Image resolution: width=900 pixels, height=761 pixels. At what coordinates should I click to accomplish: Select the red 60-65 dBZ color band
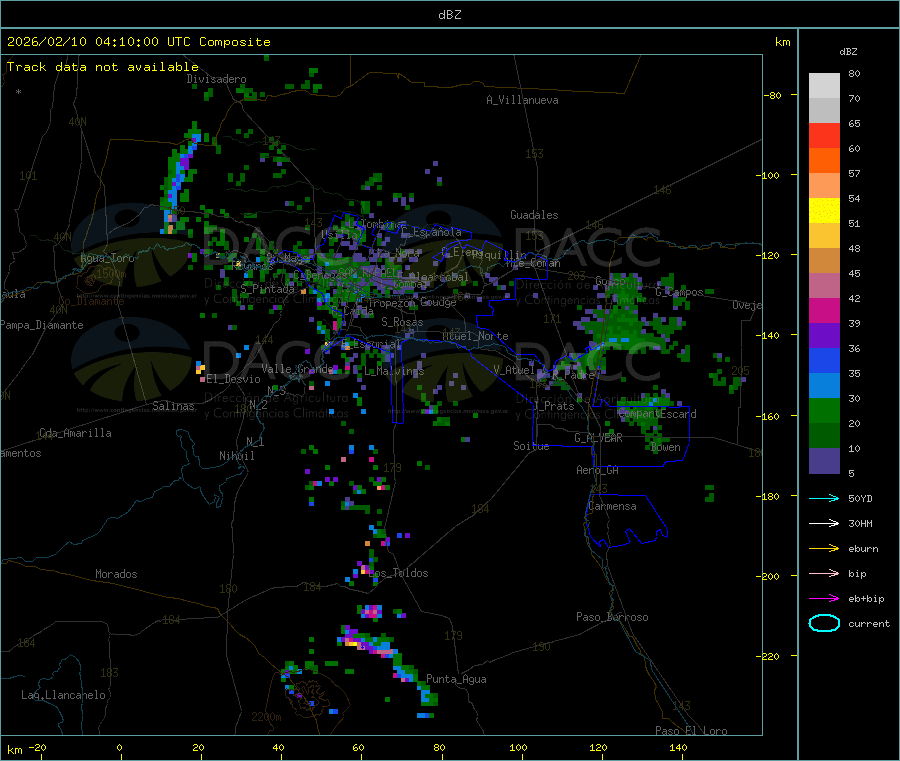tap(824, 135)
